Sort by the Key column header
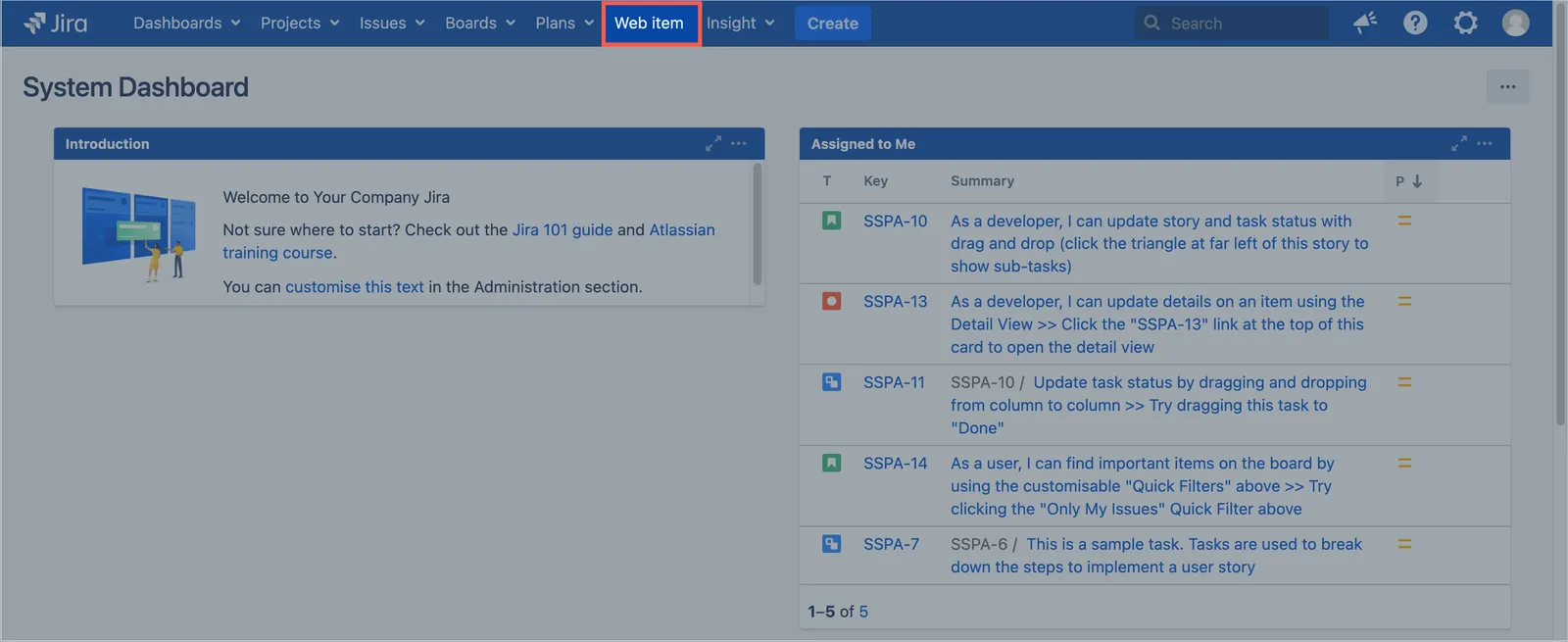 (876, 181)
